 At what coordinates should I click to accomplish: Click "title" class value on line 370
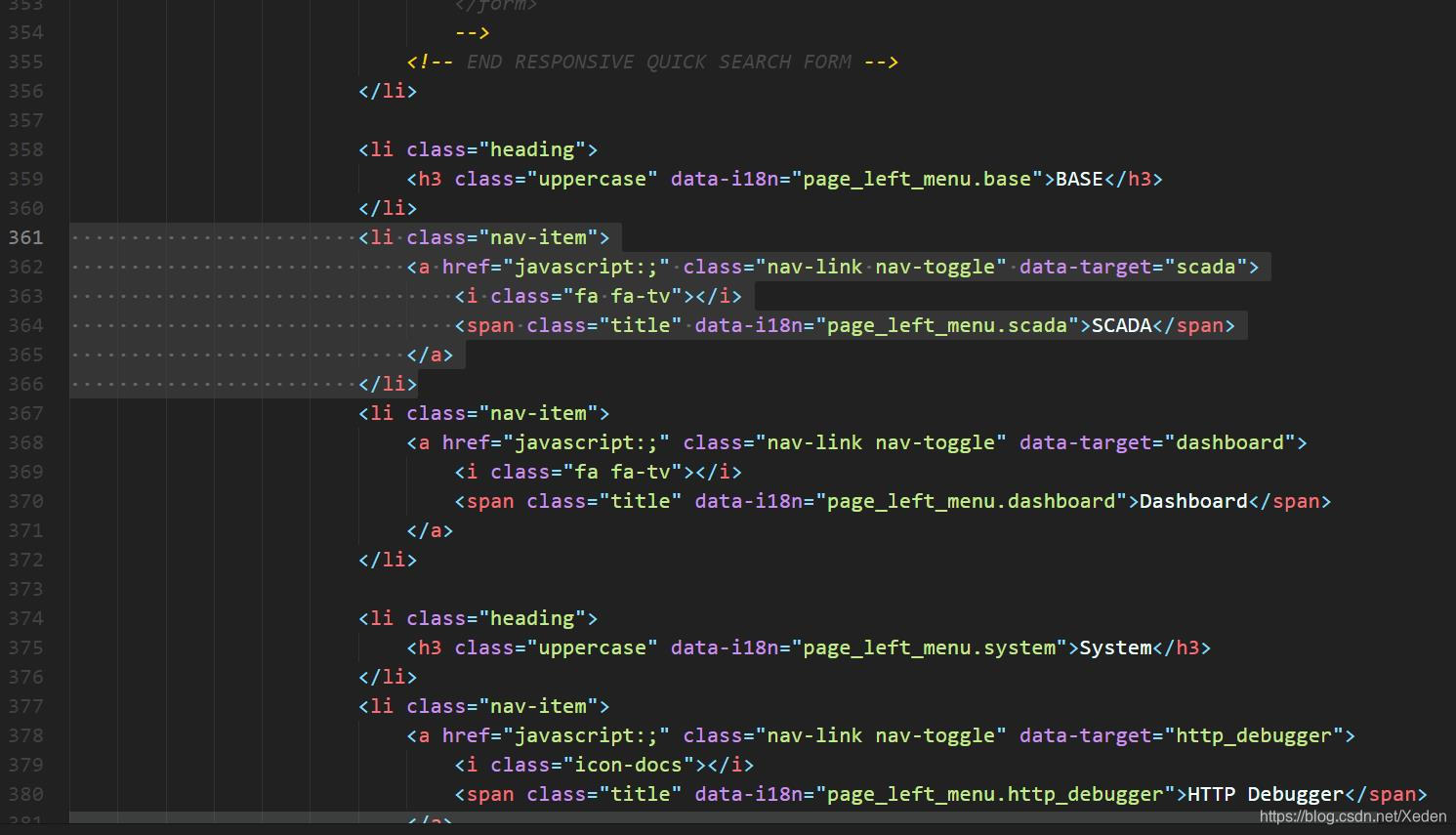point(641,501)
